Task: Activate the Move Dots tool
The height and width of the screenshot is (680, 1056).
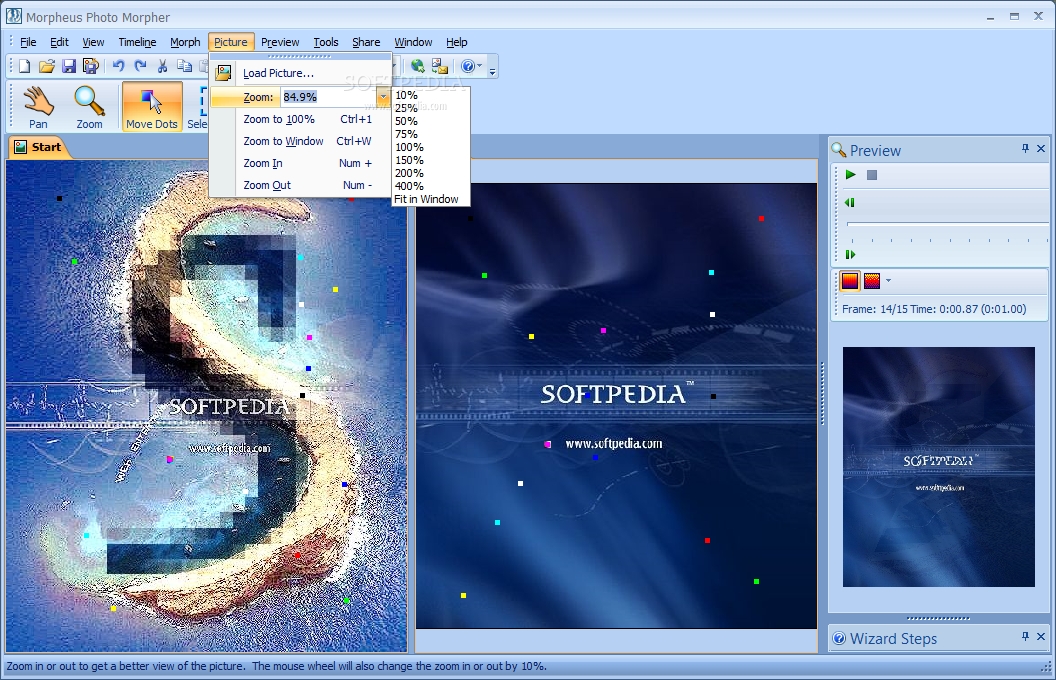Action: coord(152,107)
